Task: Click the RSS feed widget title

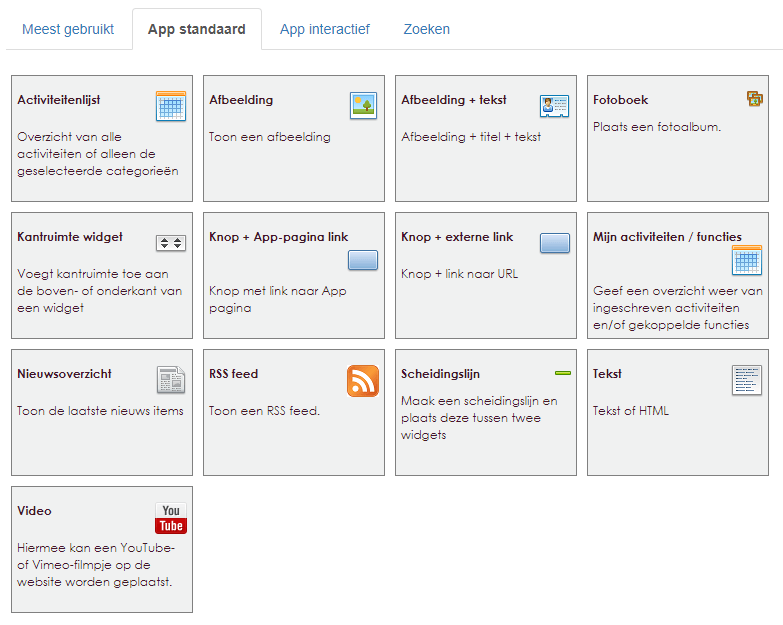Action: [233, 373]
